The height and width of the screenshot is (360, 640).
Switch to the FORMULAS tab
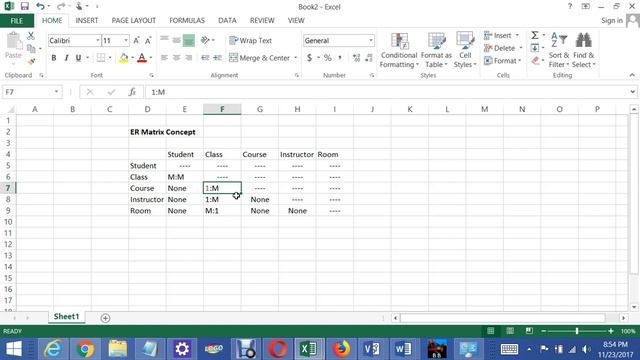187,20
